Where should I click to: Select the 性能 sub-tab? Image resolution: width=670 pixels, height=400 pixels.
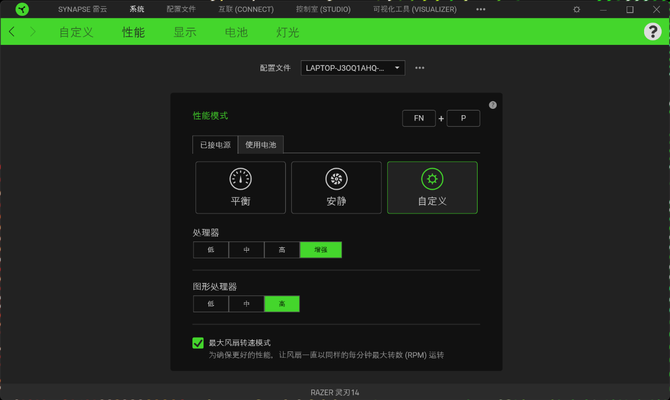133,32
